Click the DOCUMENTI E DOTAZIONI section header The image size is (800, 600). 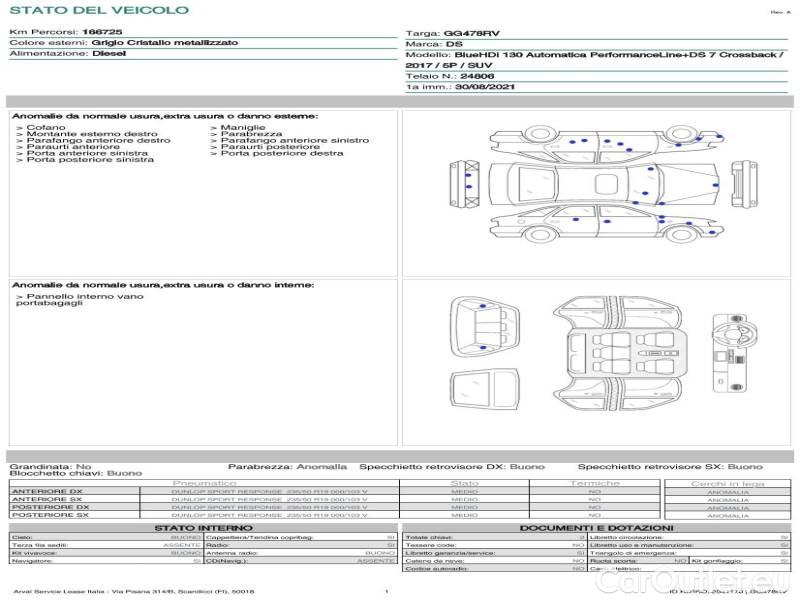596,528
